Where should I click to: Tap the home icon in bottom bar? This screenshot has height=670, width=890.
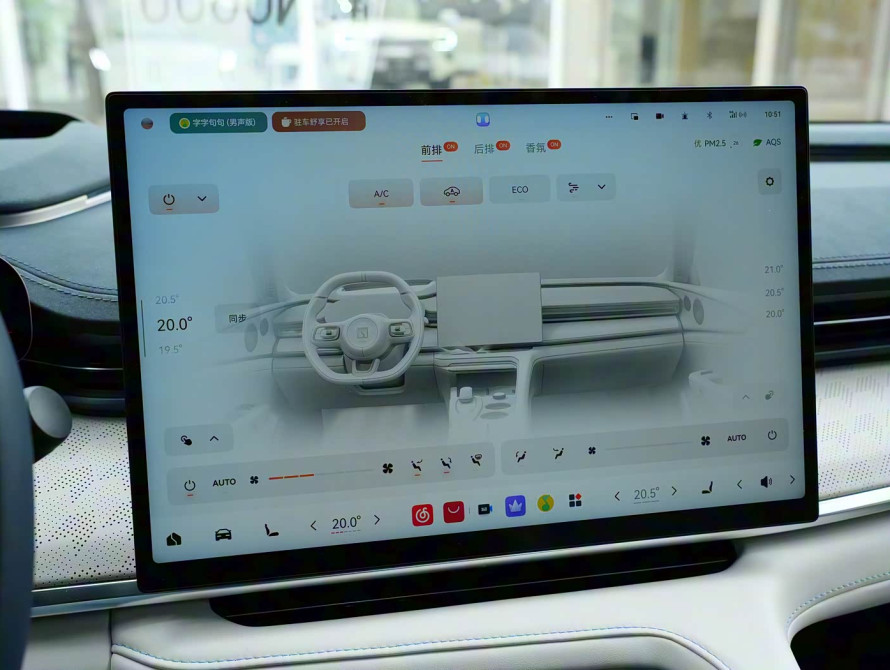174,539
